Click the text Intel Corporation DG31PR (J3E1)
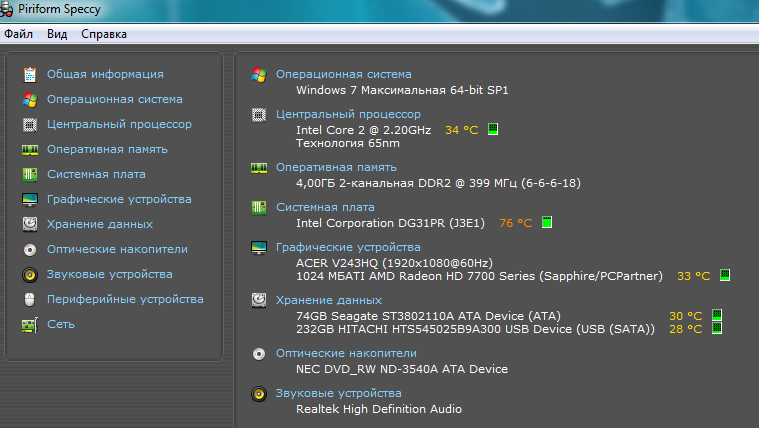This screenshot has width=759, height=428. pyautogui.click(x=390, y=223)
